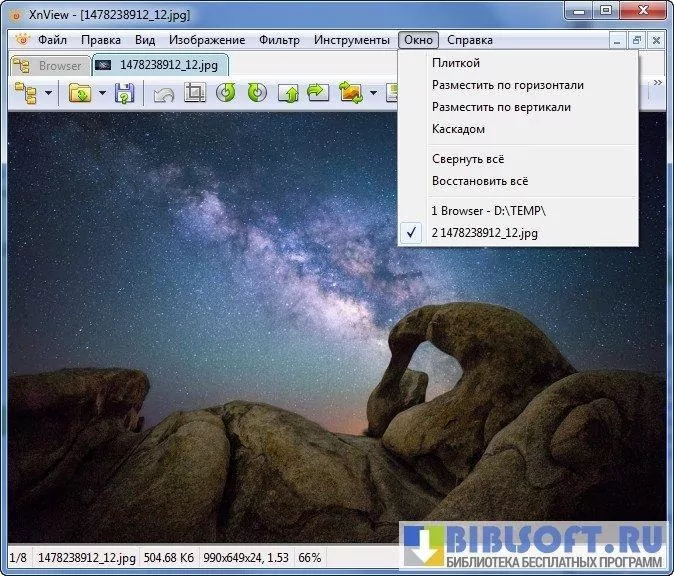The height and width of the screenshot is (576, 674).
Task: Click the Open folder toolbar icon
Action: (x=80, y=94)
